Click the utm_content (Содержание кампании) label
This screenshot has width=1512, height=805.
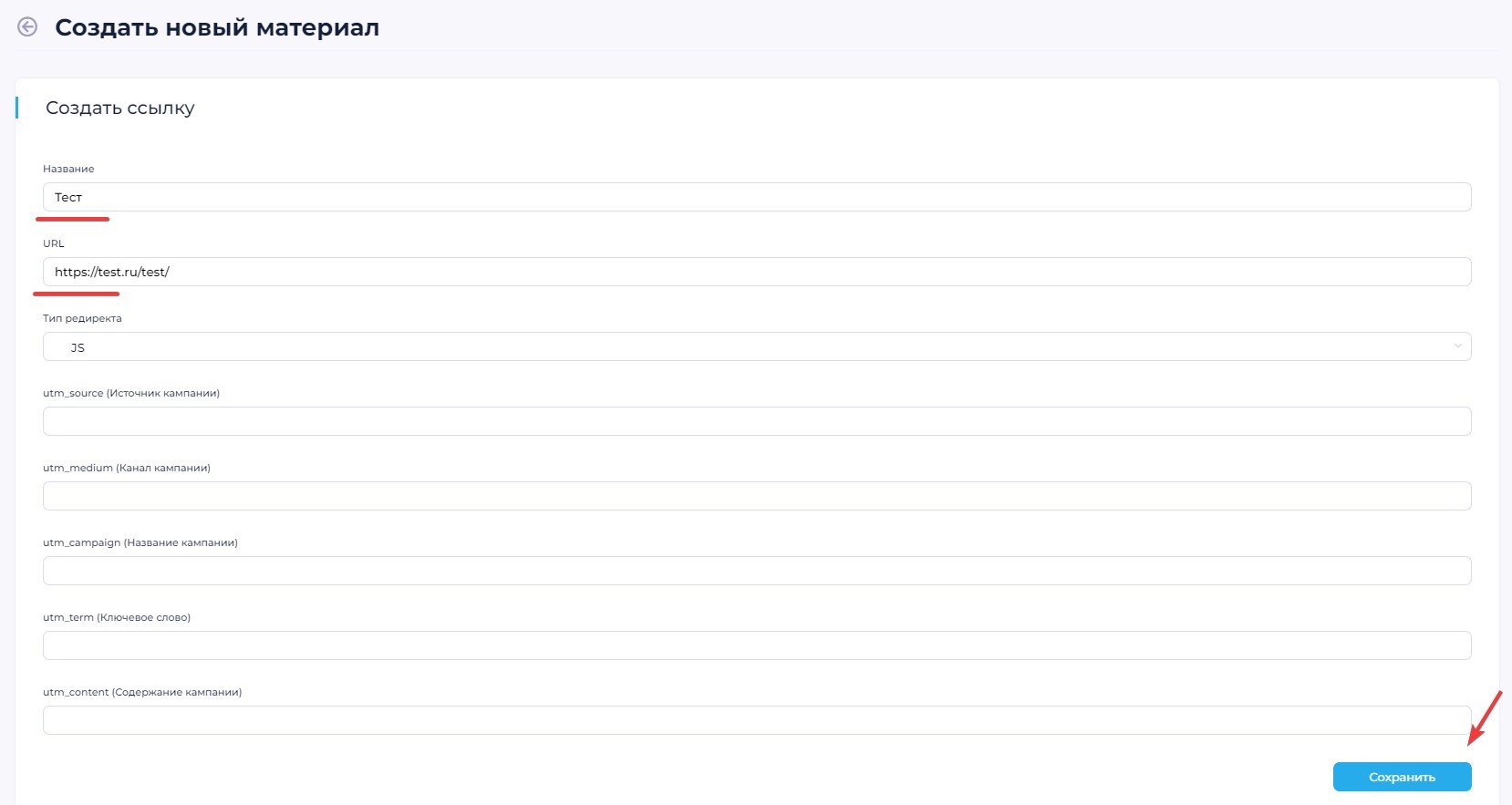pyautogui.click(x=142, y=692)
